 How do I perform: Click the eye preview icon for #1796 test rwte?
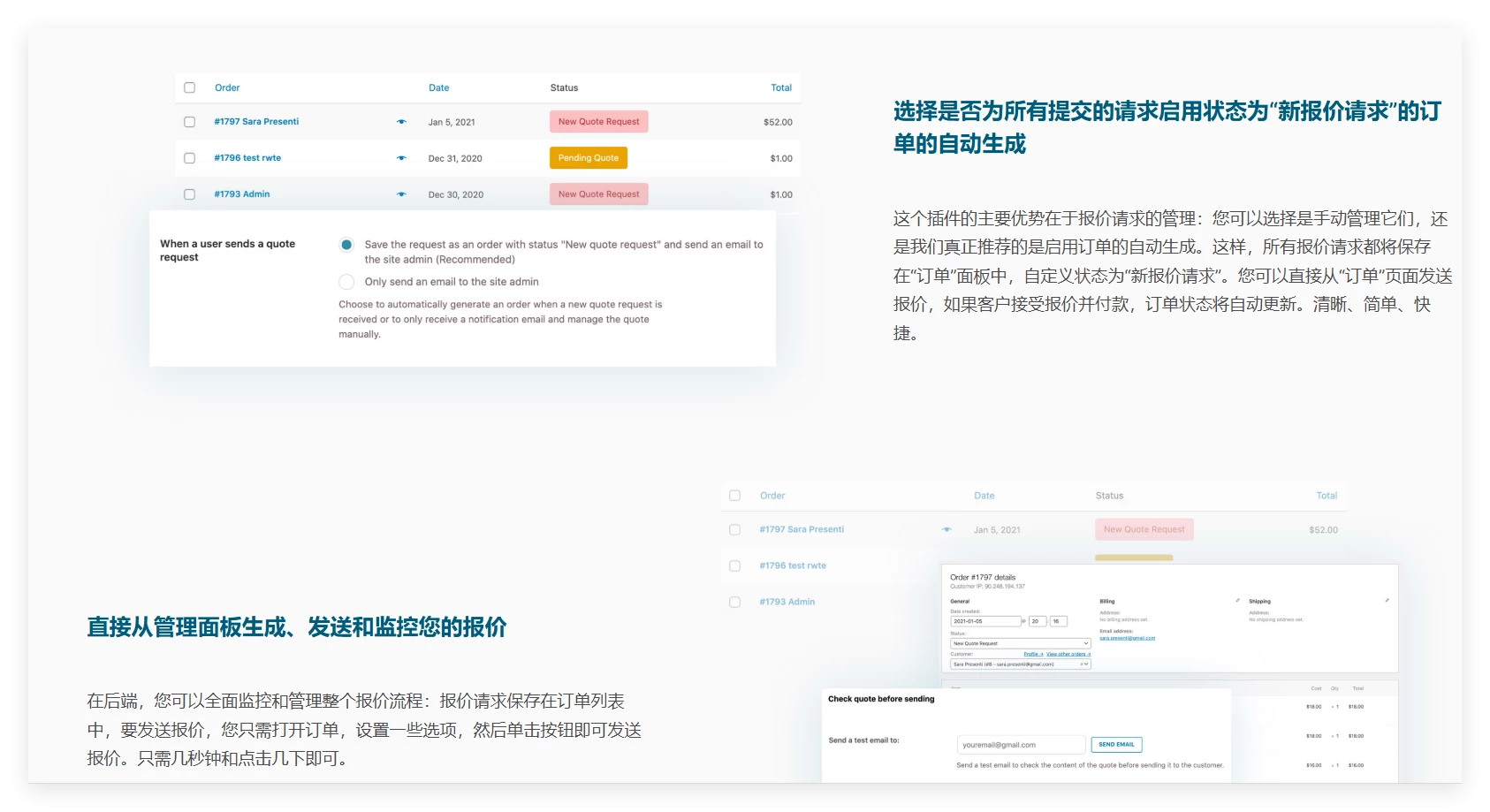click(401, 158)
